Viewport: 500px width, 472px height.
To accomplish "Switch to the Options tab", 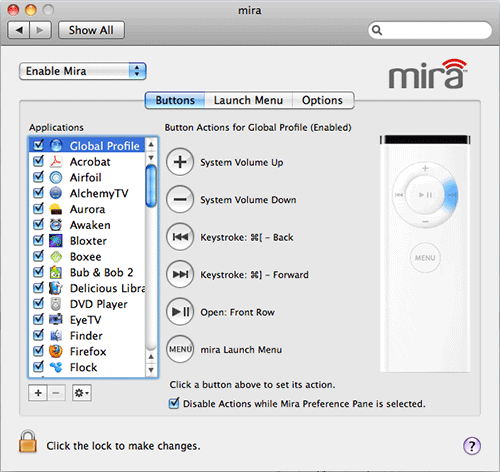I will click(322, 100).
